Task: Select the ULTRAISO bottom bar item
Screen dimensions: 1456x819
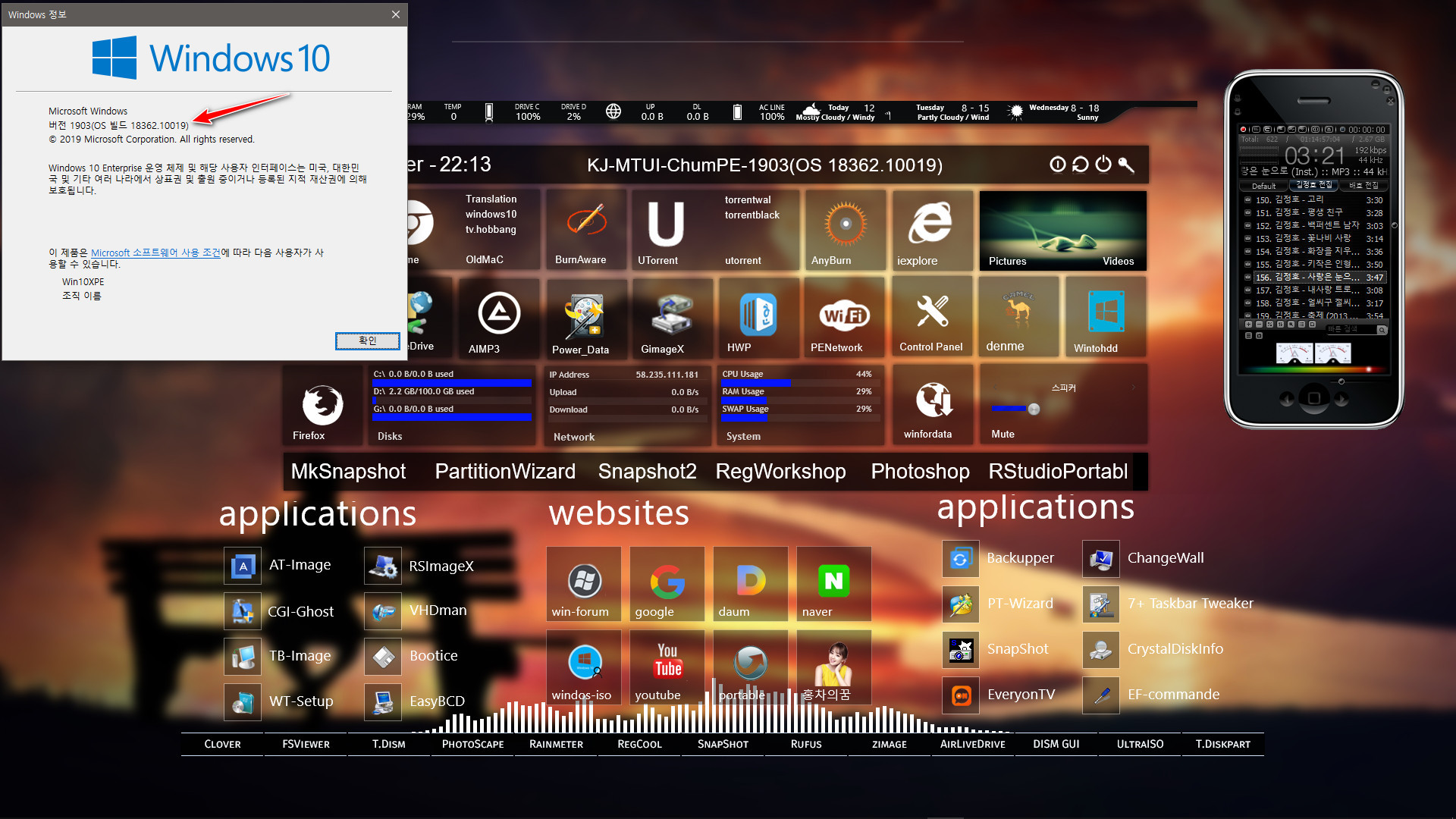Action: point(1140,744)
